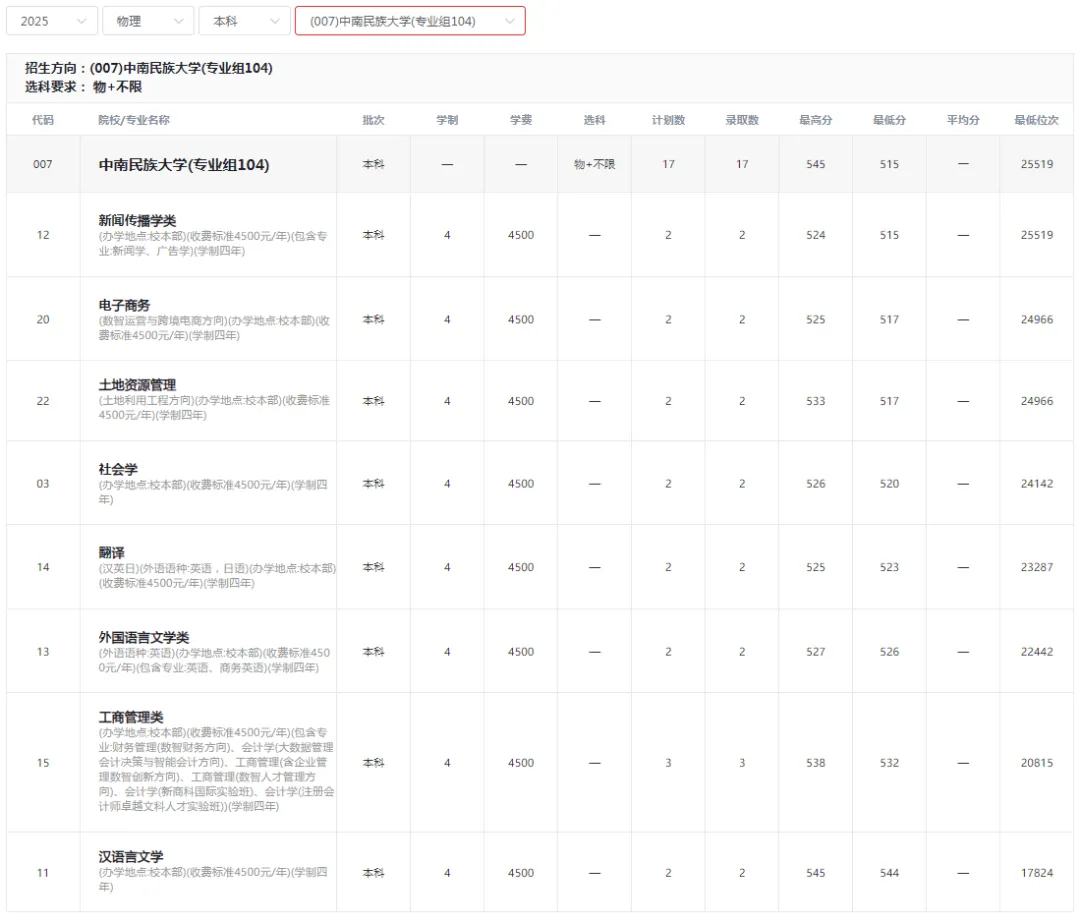Select the 电子商务 major name
This screenshot has width=1080, height=923.
(x=124, y=305)
